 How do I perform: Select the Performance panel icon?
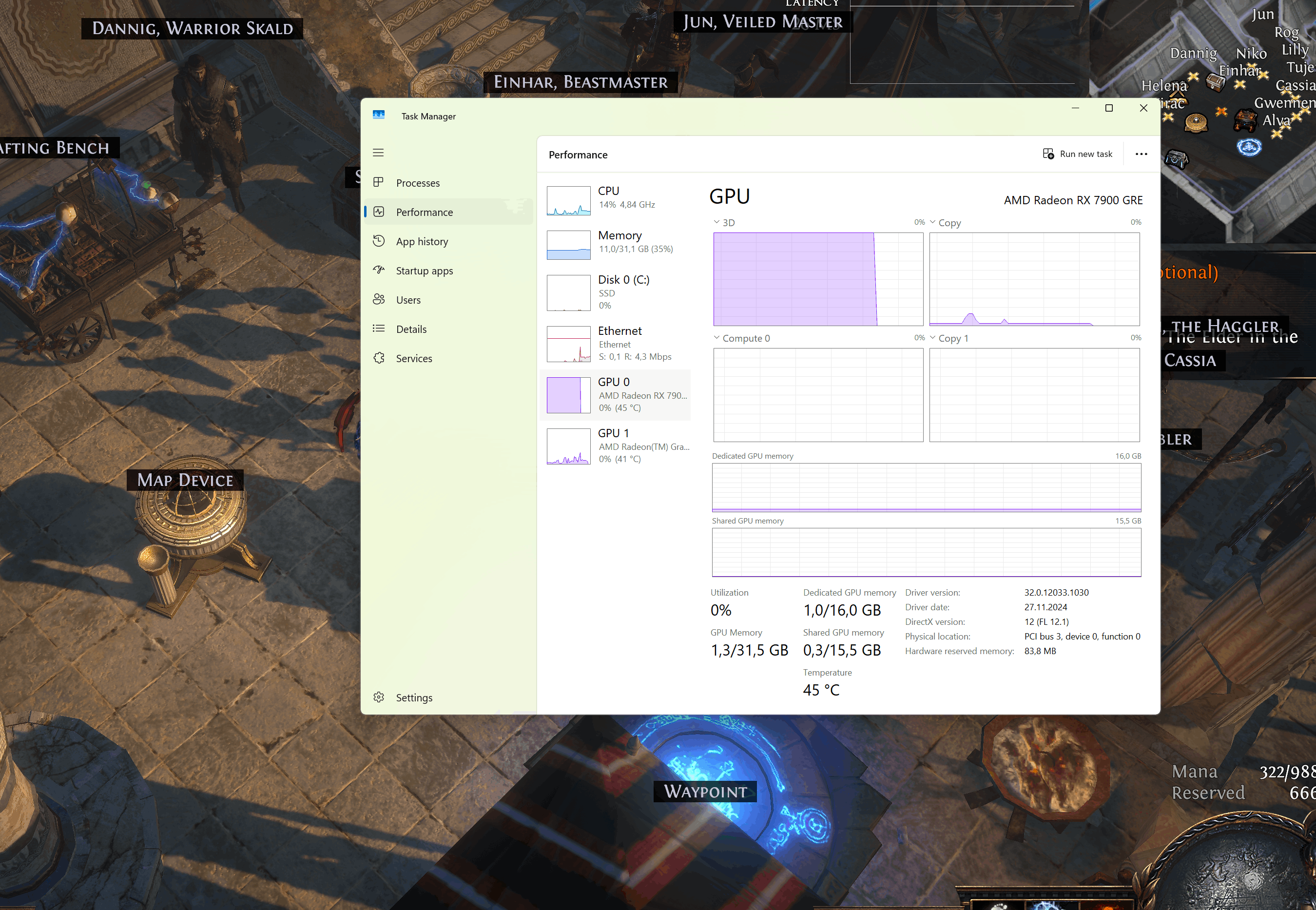pyautogui.click(x=379, y=212)
